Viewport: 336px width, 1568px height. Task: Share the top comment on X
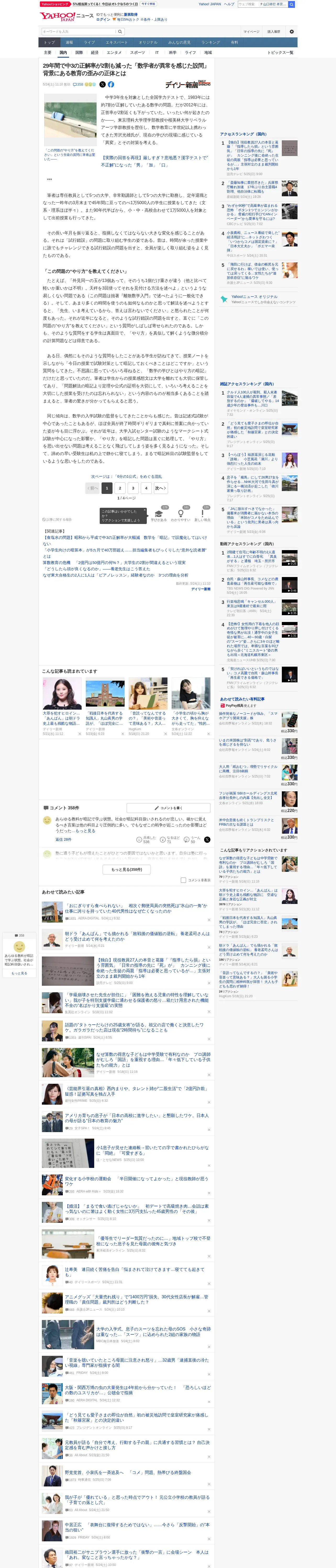click(x=207, y=839)
